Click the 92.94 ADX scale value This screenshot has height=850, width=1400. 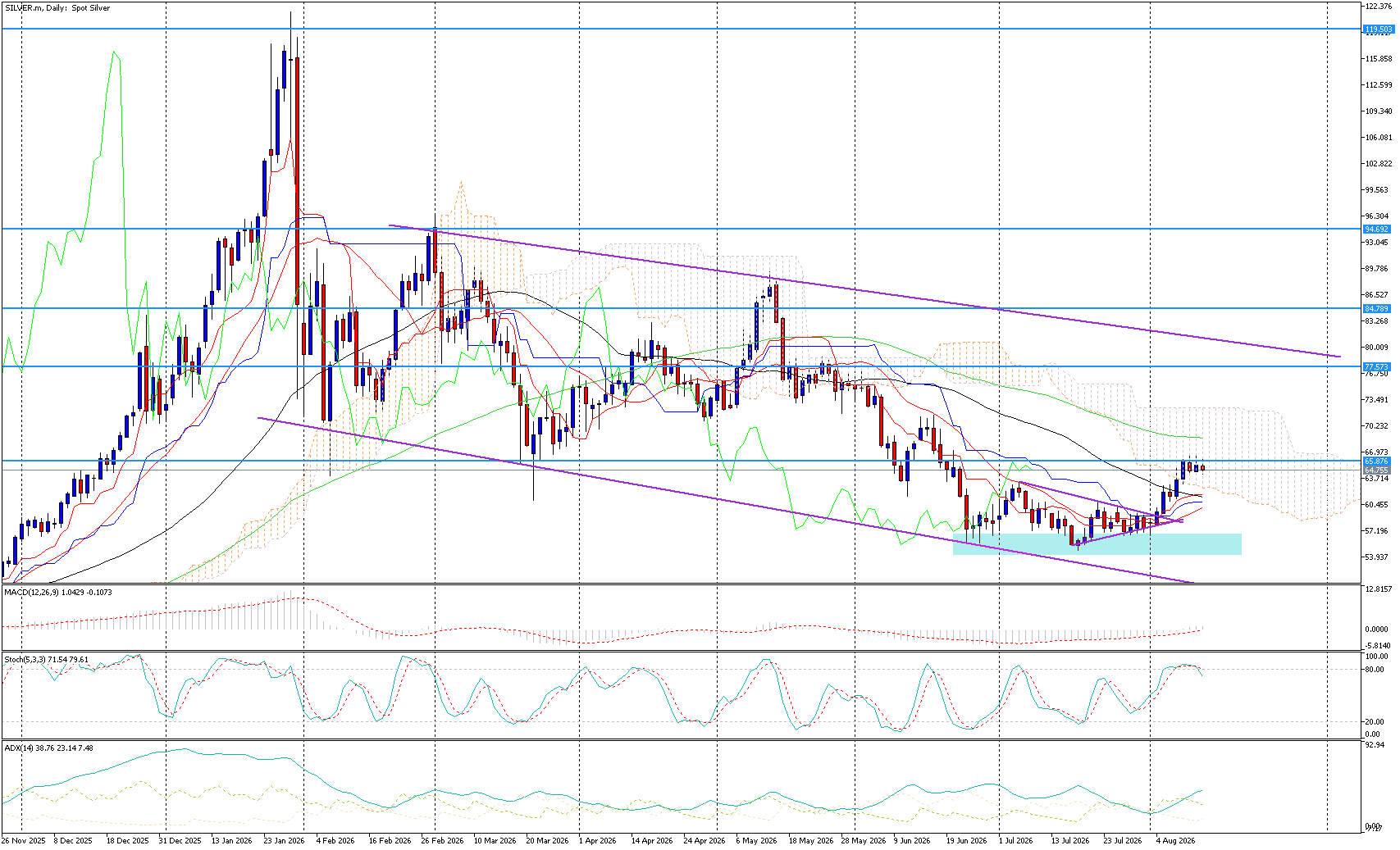coord(1375,745)
